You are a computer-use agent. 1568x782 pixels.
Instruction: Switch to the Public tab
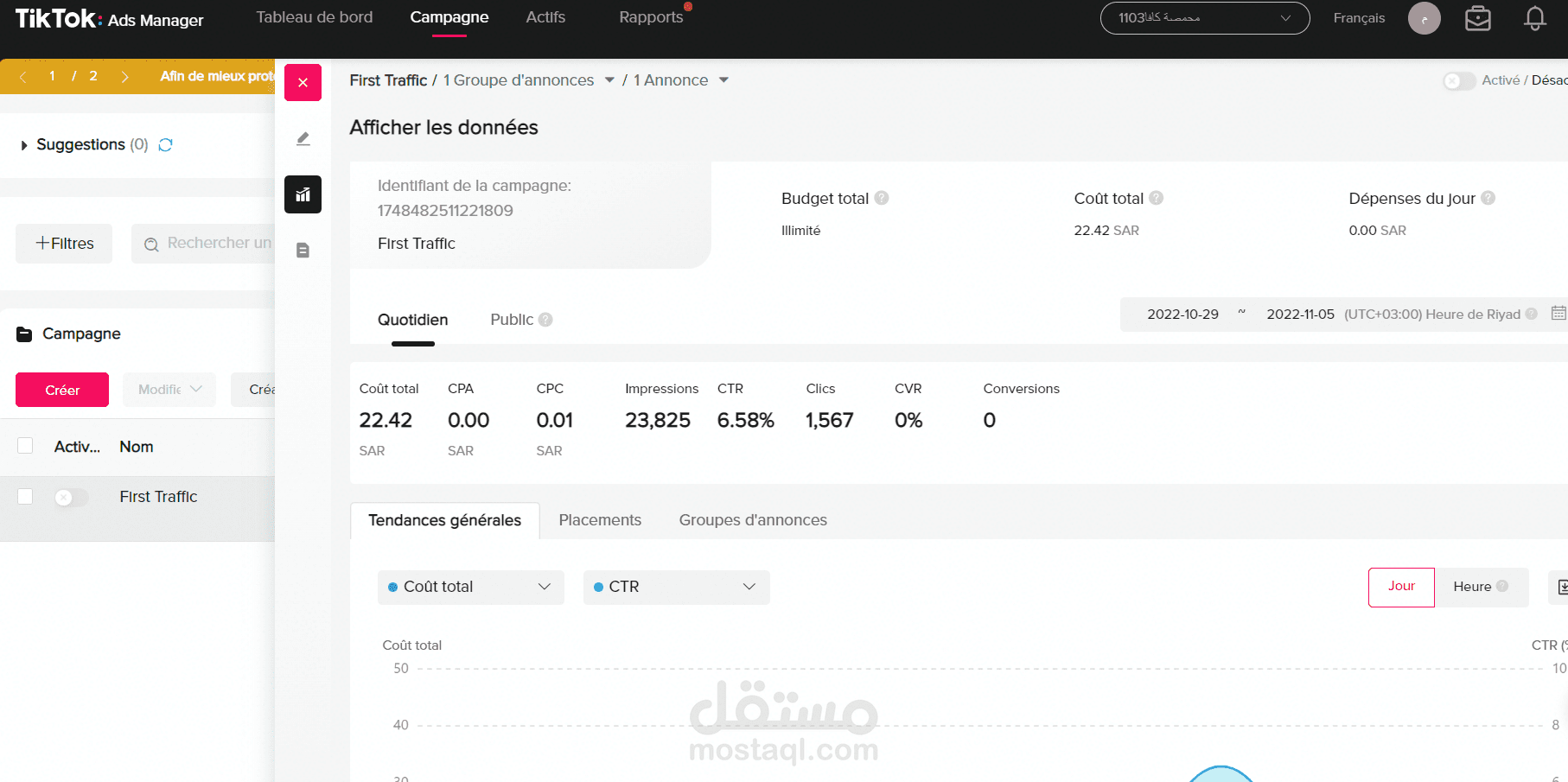512,320
